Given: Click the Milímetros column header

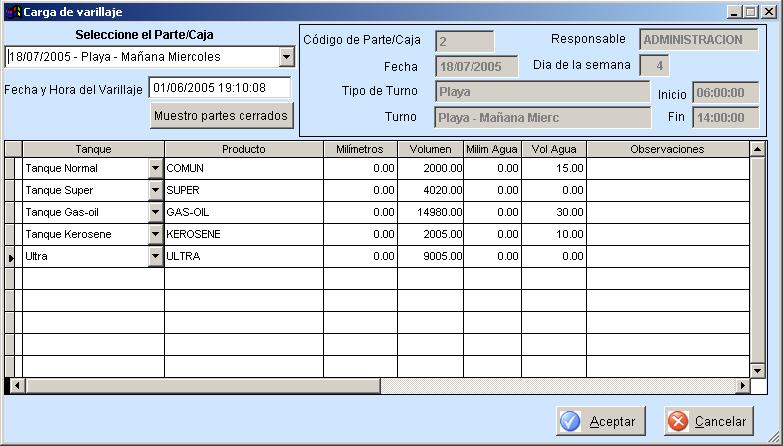Looking at the screenshot, I should [x=360, y=149].
